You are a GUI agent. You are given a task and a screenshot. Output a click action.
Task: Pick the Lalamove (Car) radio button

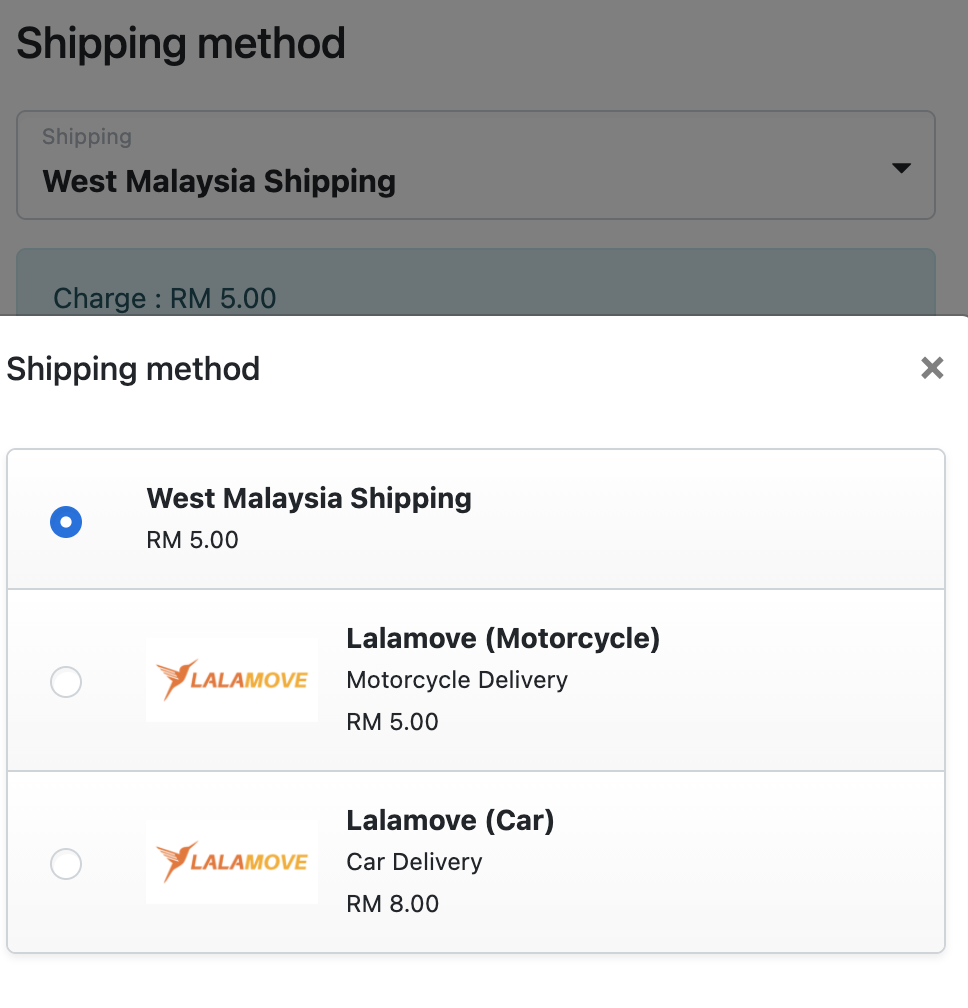click(66, 864)
